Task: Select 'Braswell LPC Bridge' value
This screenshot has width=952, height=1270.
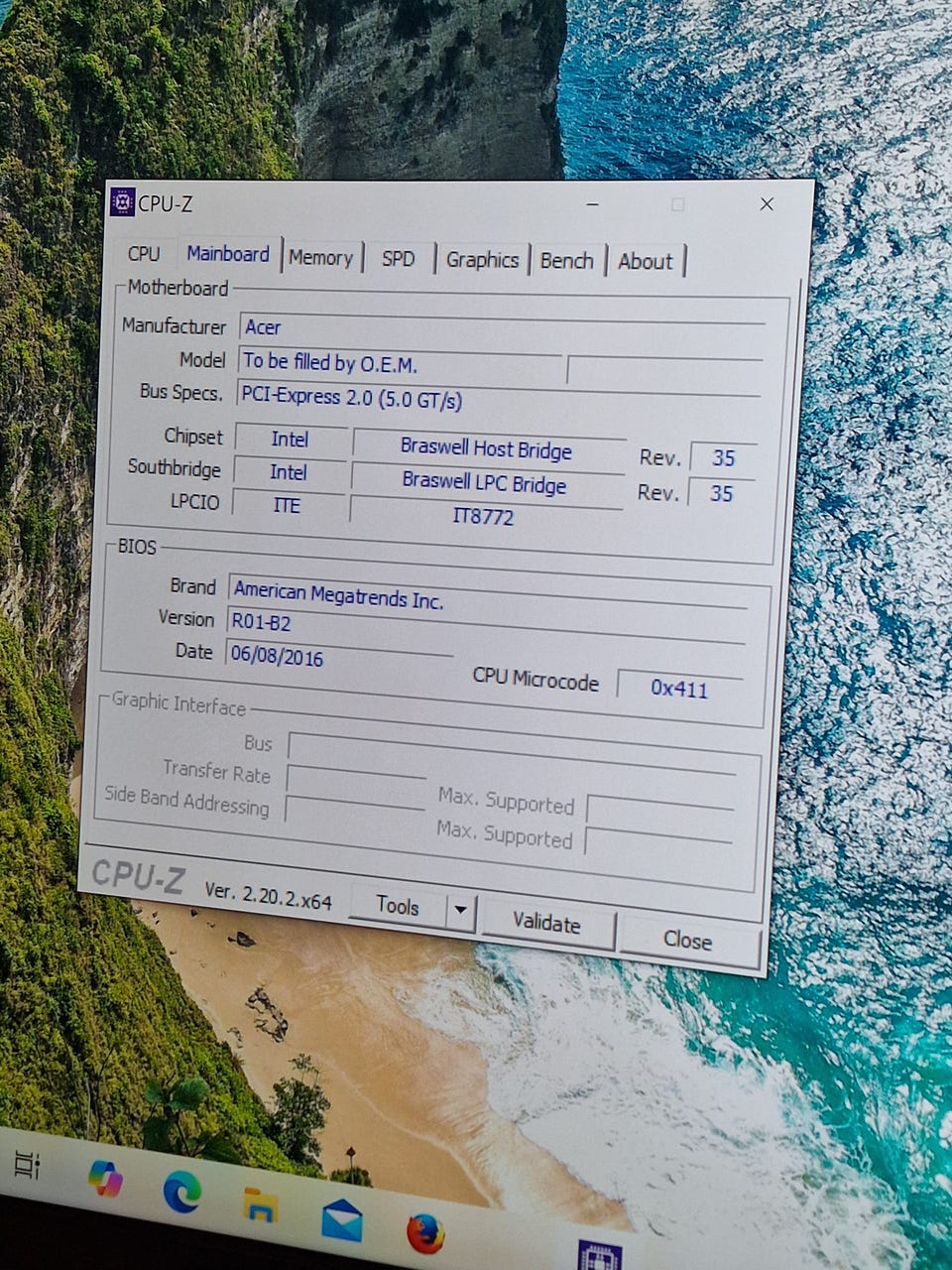Action: click(485, 483)
